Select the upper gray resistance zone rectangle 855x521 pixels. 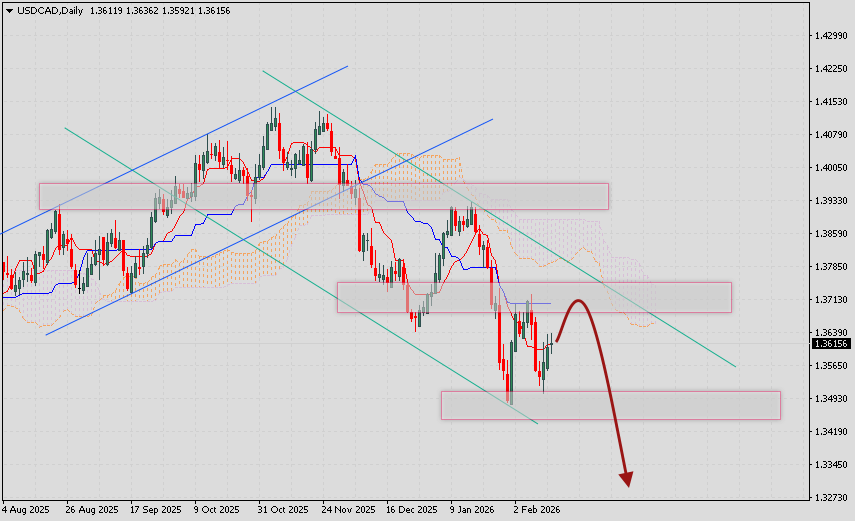(x=323, y=196)
